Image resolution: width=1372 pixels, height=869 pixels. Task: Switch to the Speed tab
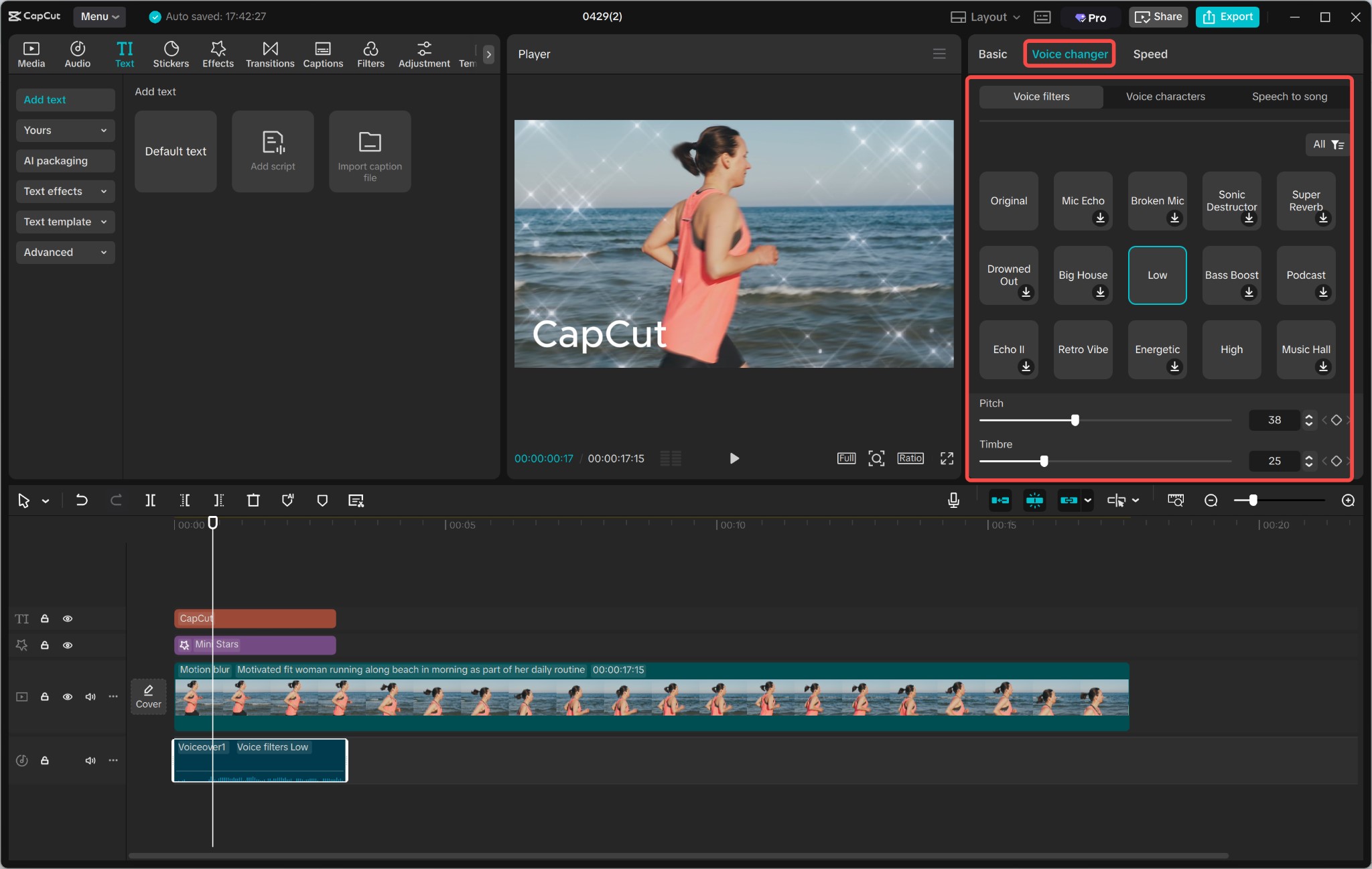click(x=1150, y=54)
